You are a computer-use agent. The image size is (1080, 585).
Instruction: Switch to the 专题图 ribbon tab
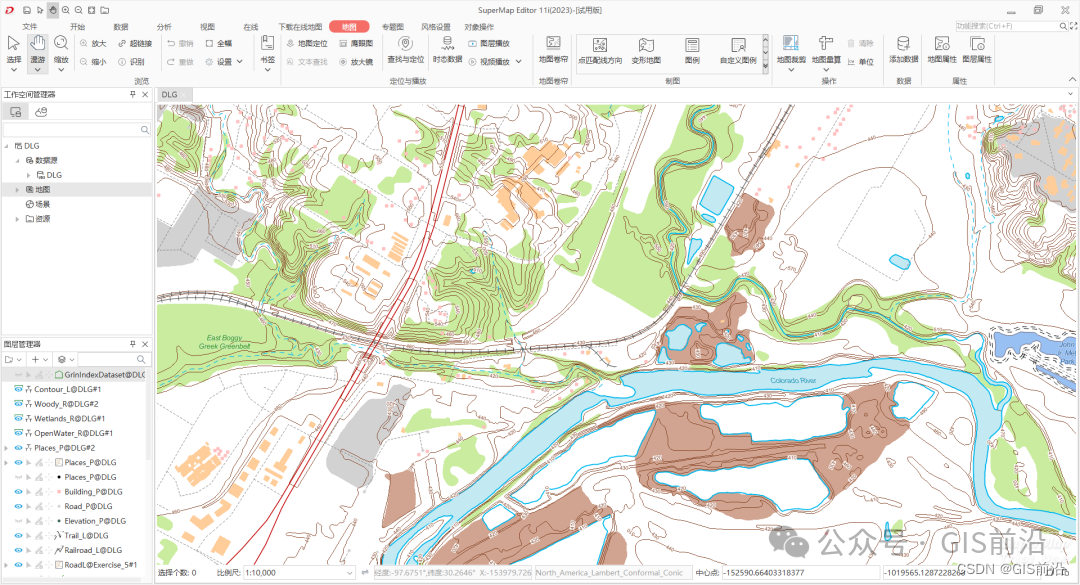point(393,27)
